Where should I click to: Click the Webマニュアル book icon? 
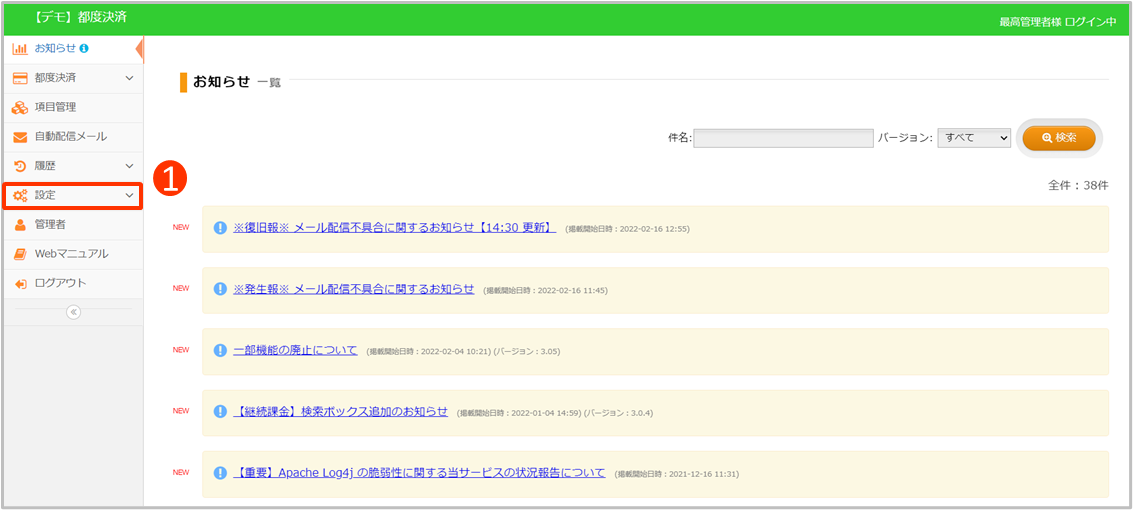tap(19, 254)
